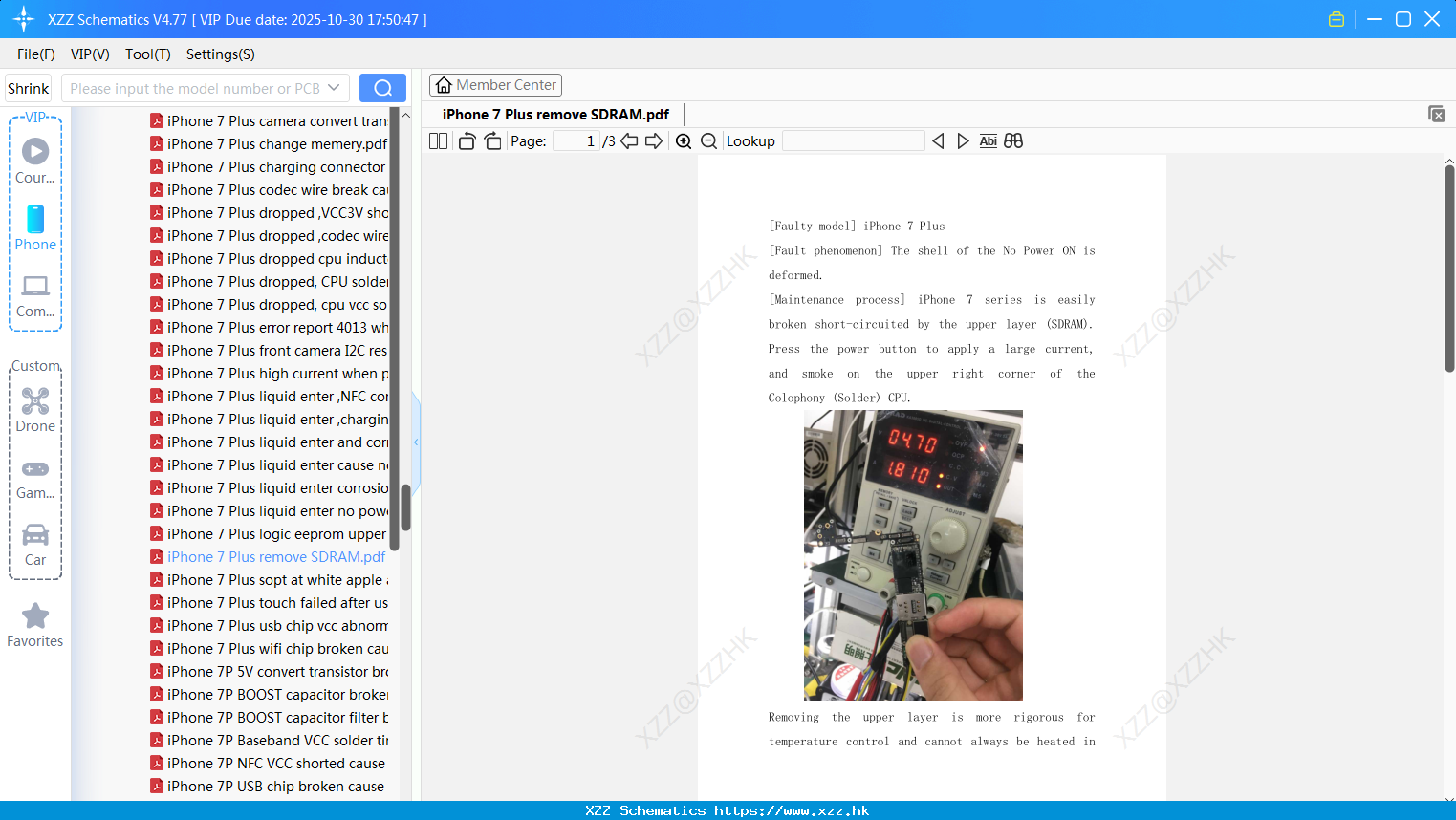The height and width of the screenshot is (820, 1456).
Task: Open iPhone 7 Plus dropped ,VCC3V file
Action: 269,213
